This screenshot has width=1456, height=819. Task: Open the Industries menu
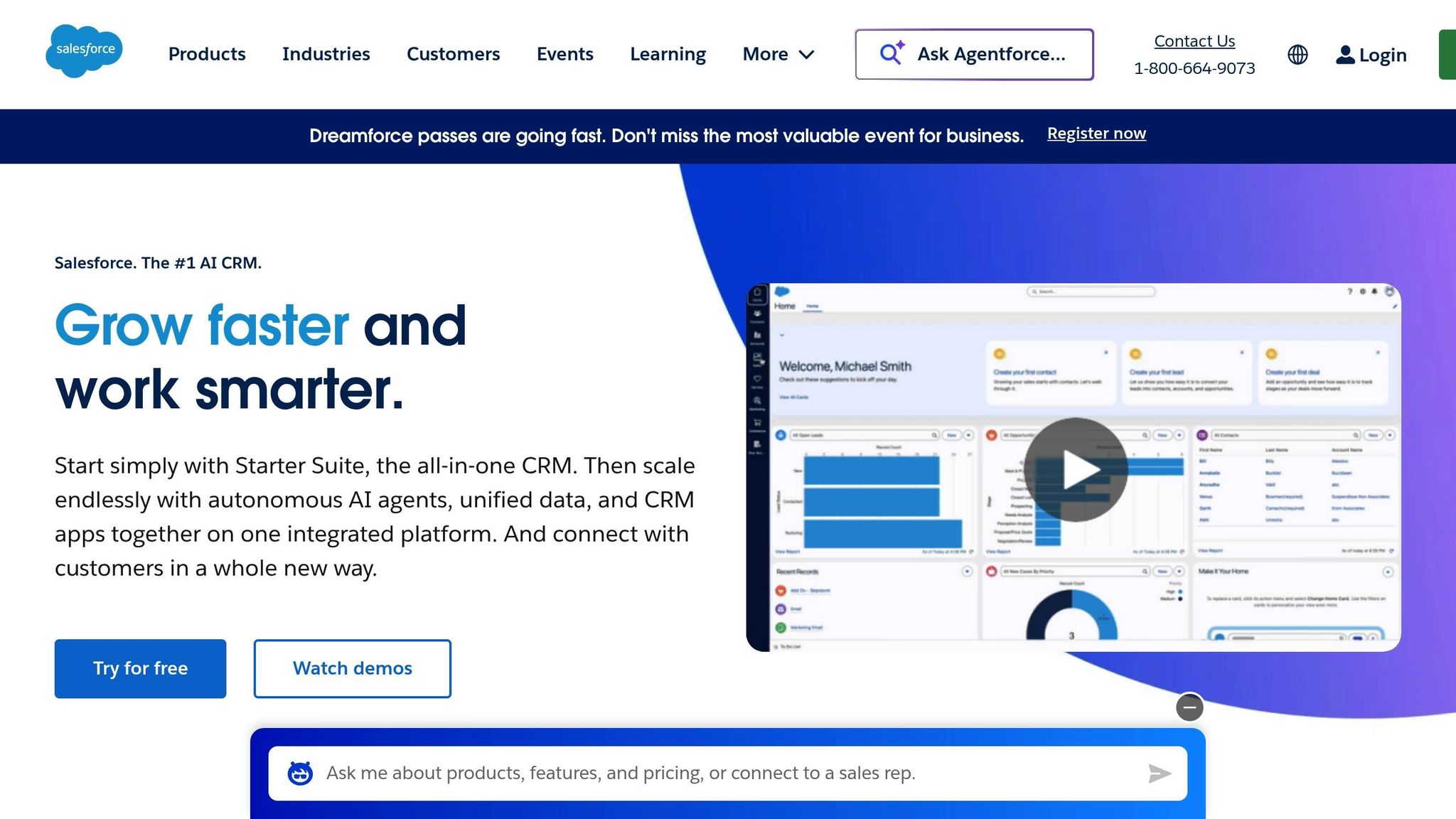(326, 54)
